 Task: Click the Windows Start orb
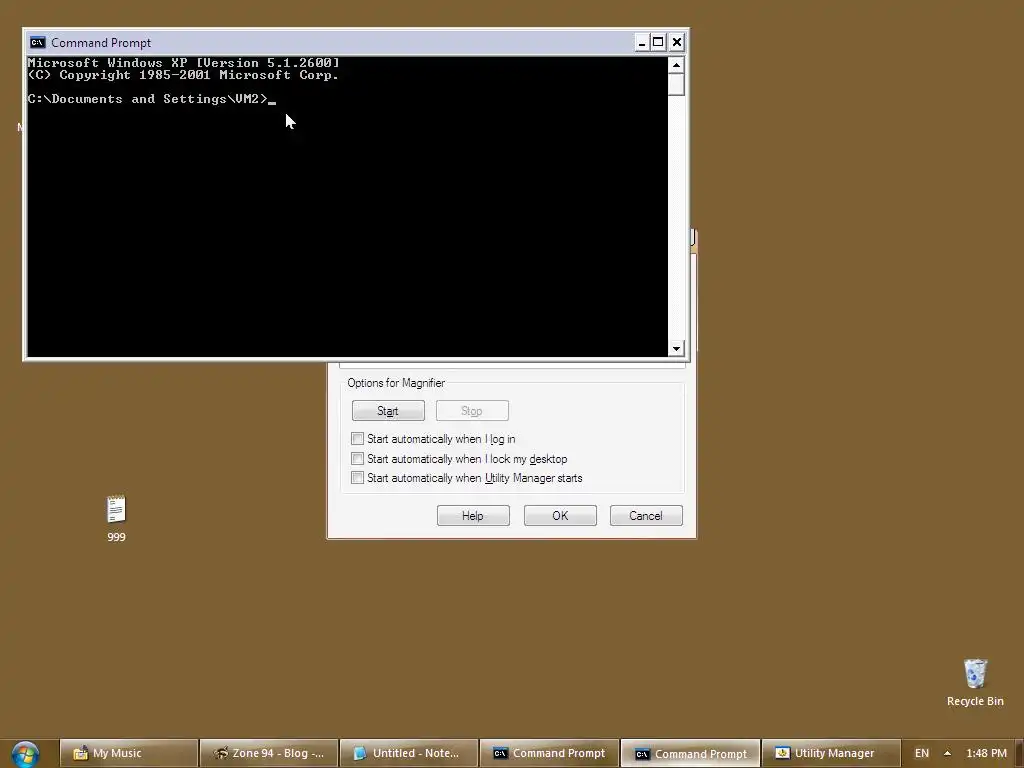click(25, 754)
